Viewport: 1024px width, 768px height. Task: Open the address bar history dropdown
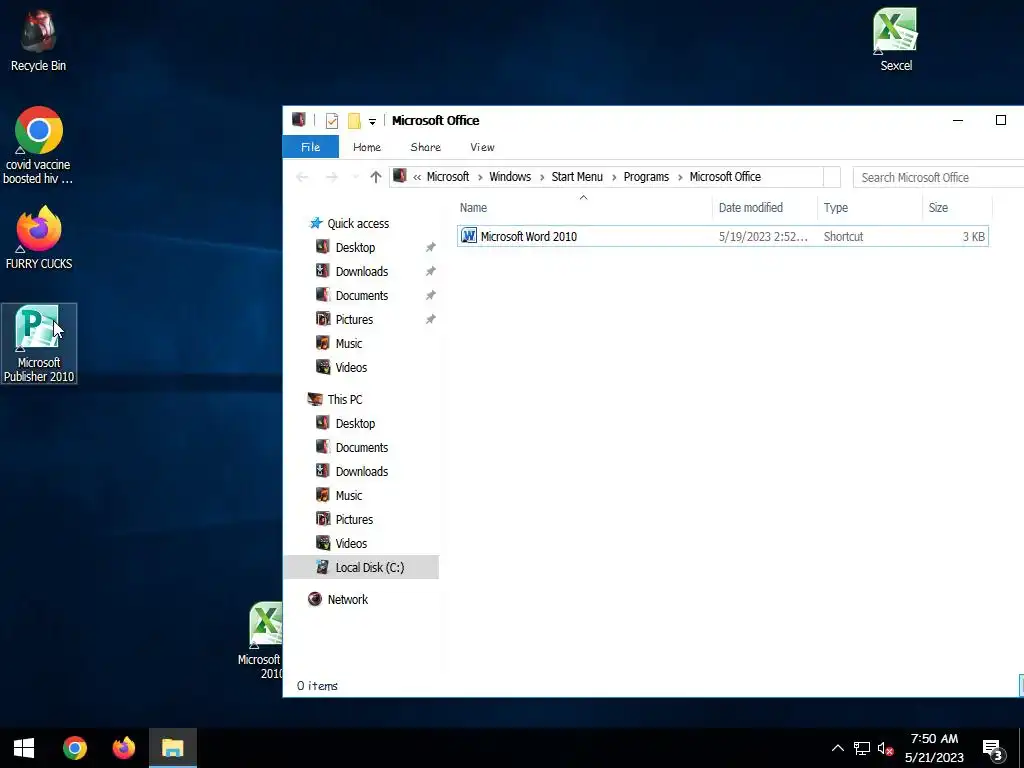pos(831,177)
